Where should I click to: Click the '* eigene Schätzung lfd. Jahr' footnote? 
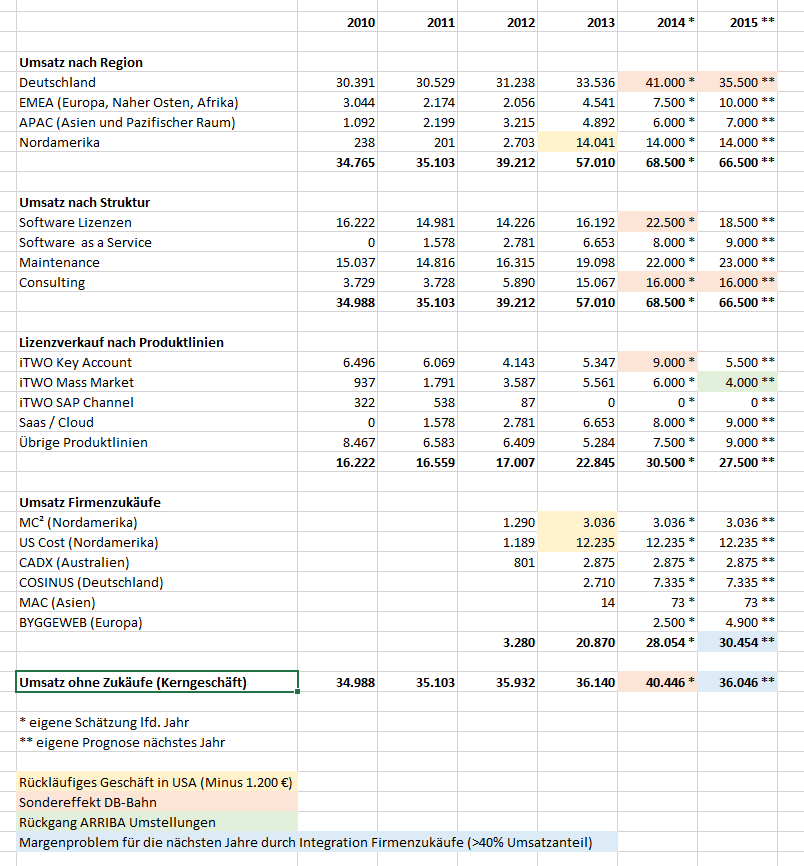click(104, 721)
